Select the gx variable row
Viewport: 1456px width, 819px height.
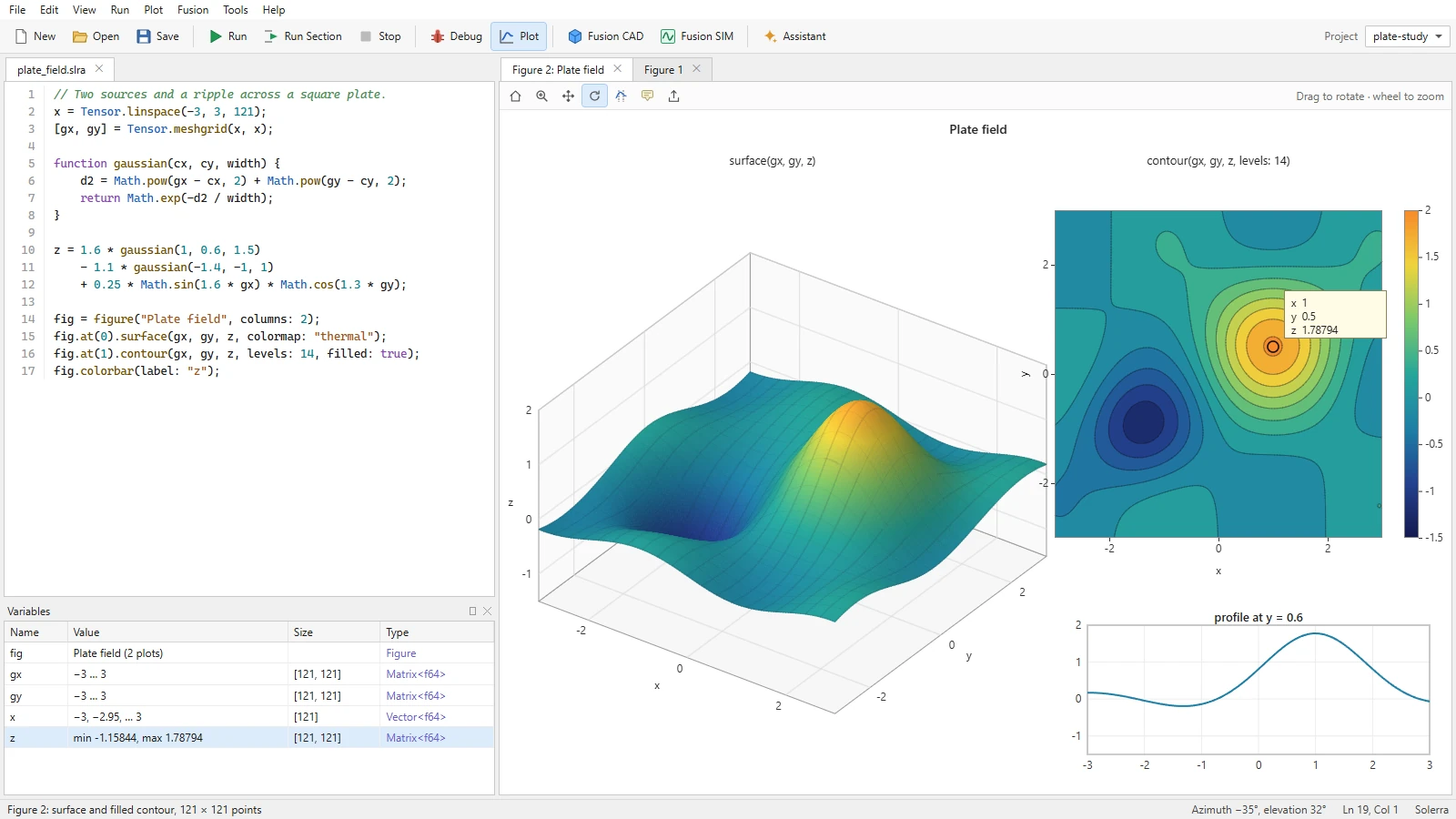(249, 674)
